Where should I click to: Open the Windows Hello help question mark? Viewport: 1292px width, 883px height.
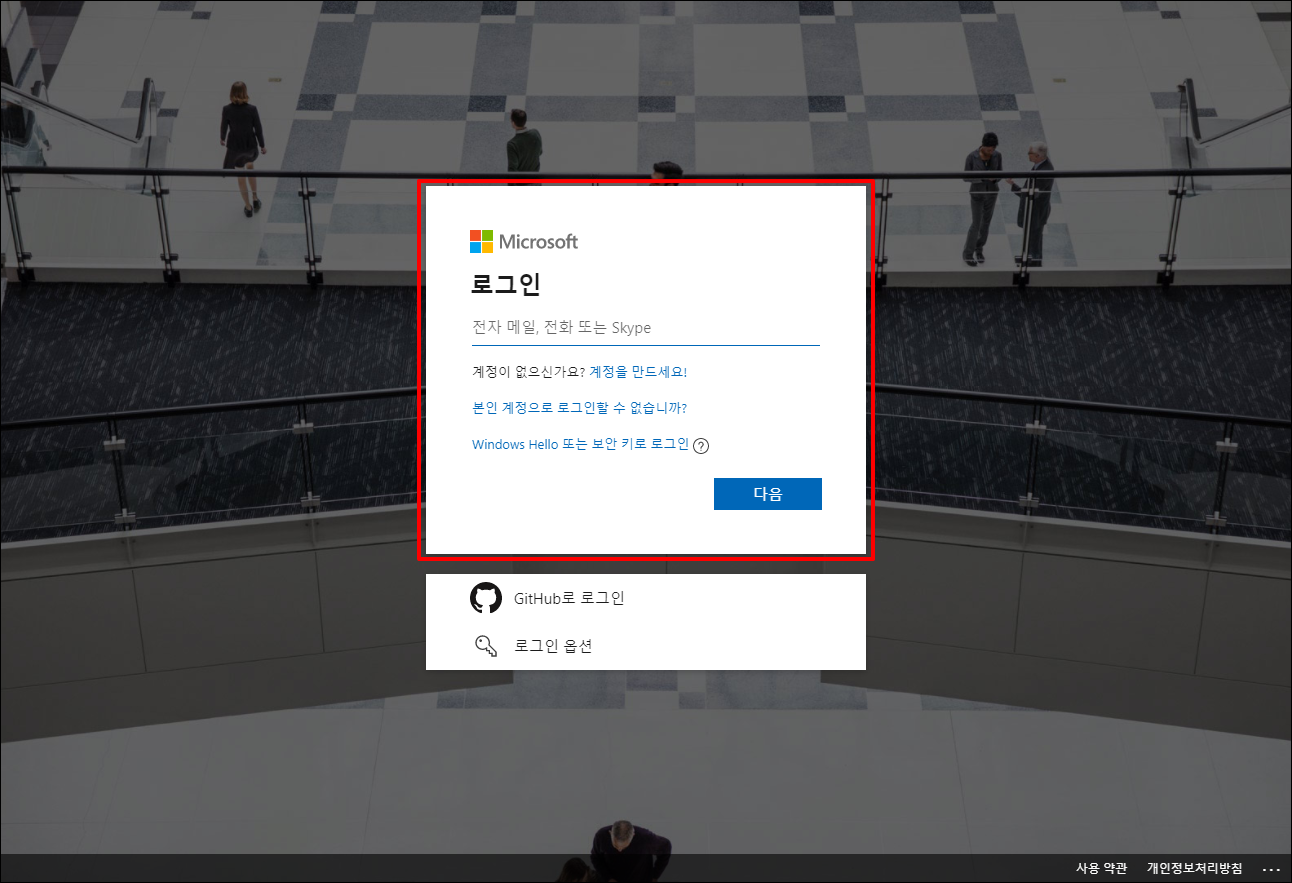coord(701,446)
